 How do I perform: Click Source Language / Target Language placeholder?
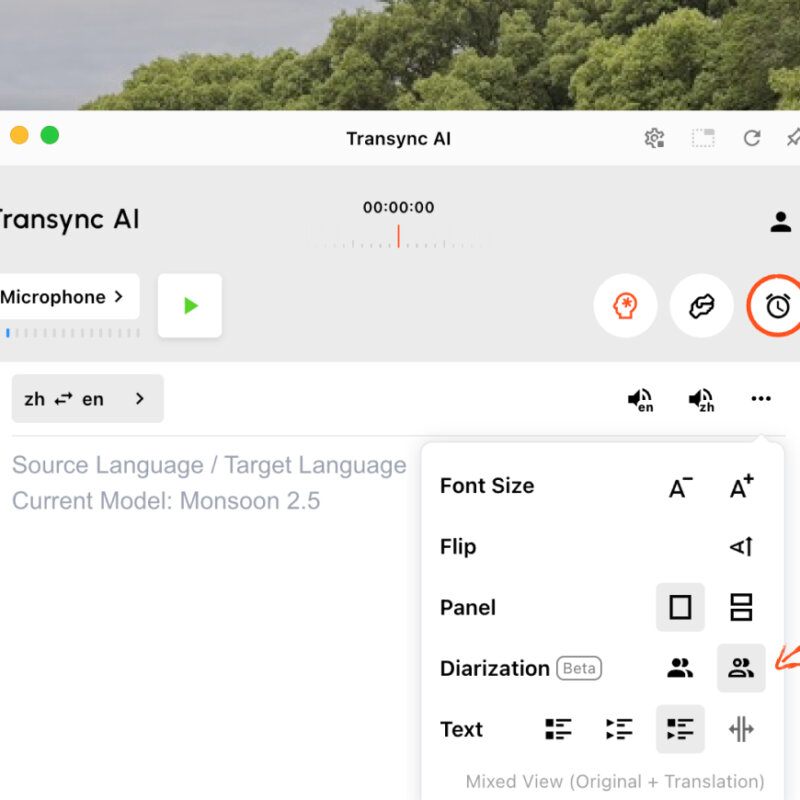pos(209,465)
